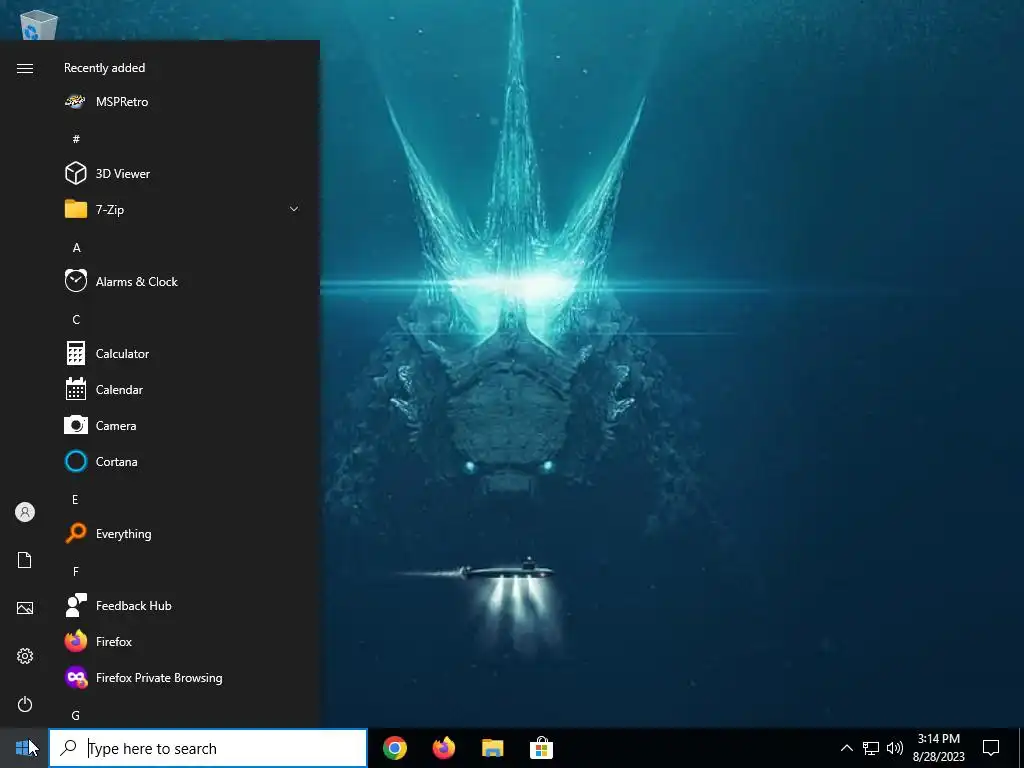The image size is (1024, 768).
Task: Launch Calculator from app list
Action: 182,354
